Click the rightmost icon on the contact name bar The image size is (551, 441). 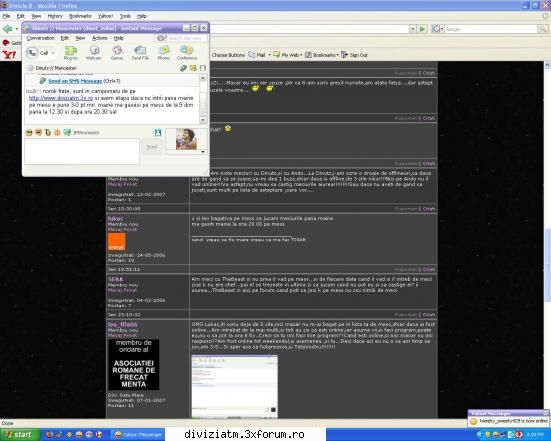(203, 68)
